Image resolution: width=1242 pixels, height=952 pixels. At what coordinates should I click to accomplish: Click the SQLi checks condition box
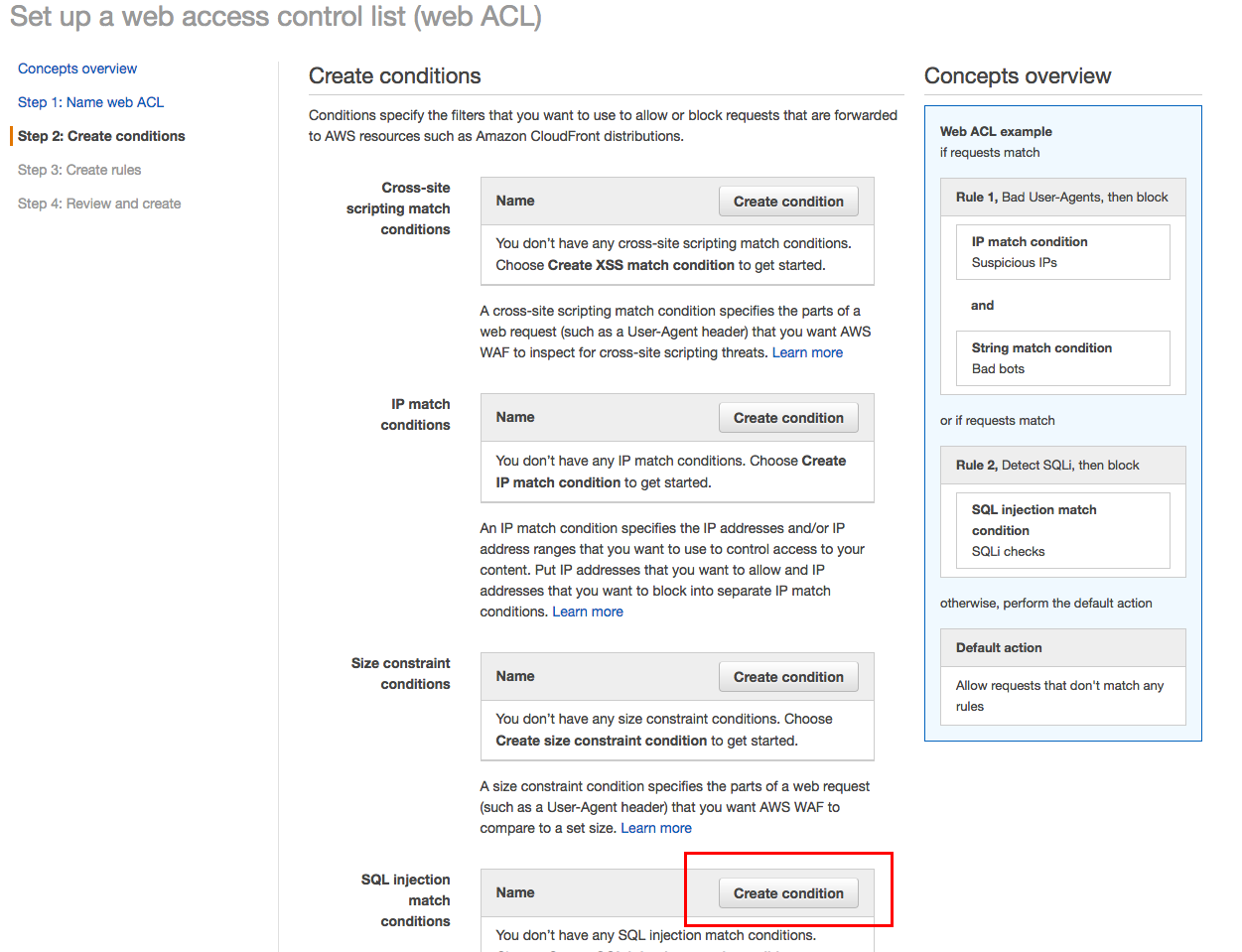[1062, 530]
